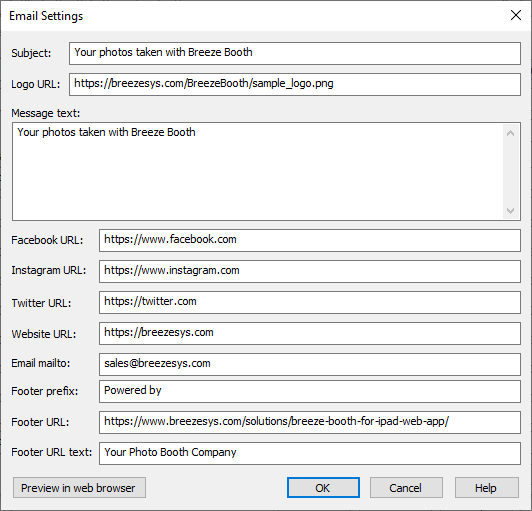Image resolution: width=532 pixels, height=511 pixels.
Task: Focus the Facebook URL field
Action: pos(310,240)
